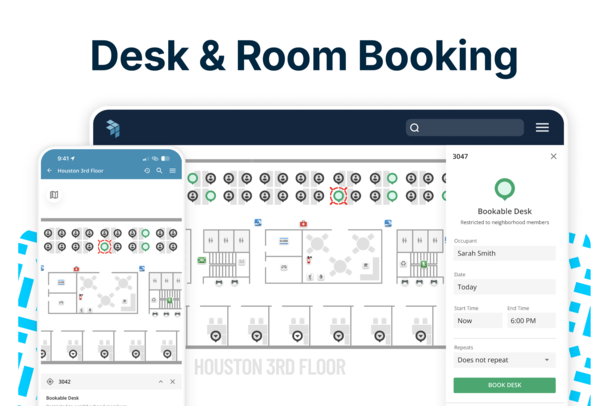Expand the Repeats dropdown
Image resolution: width=609 pixels, height=406 pixels.
(x=504, y=359)
